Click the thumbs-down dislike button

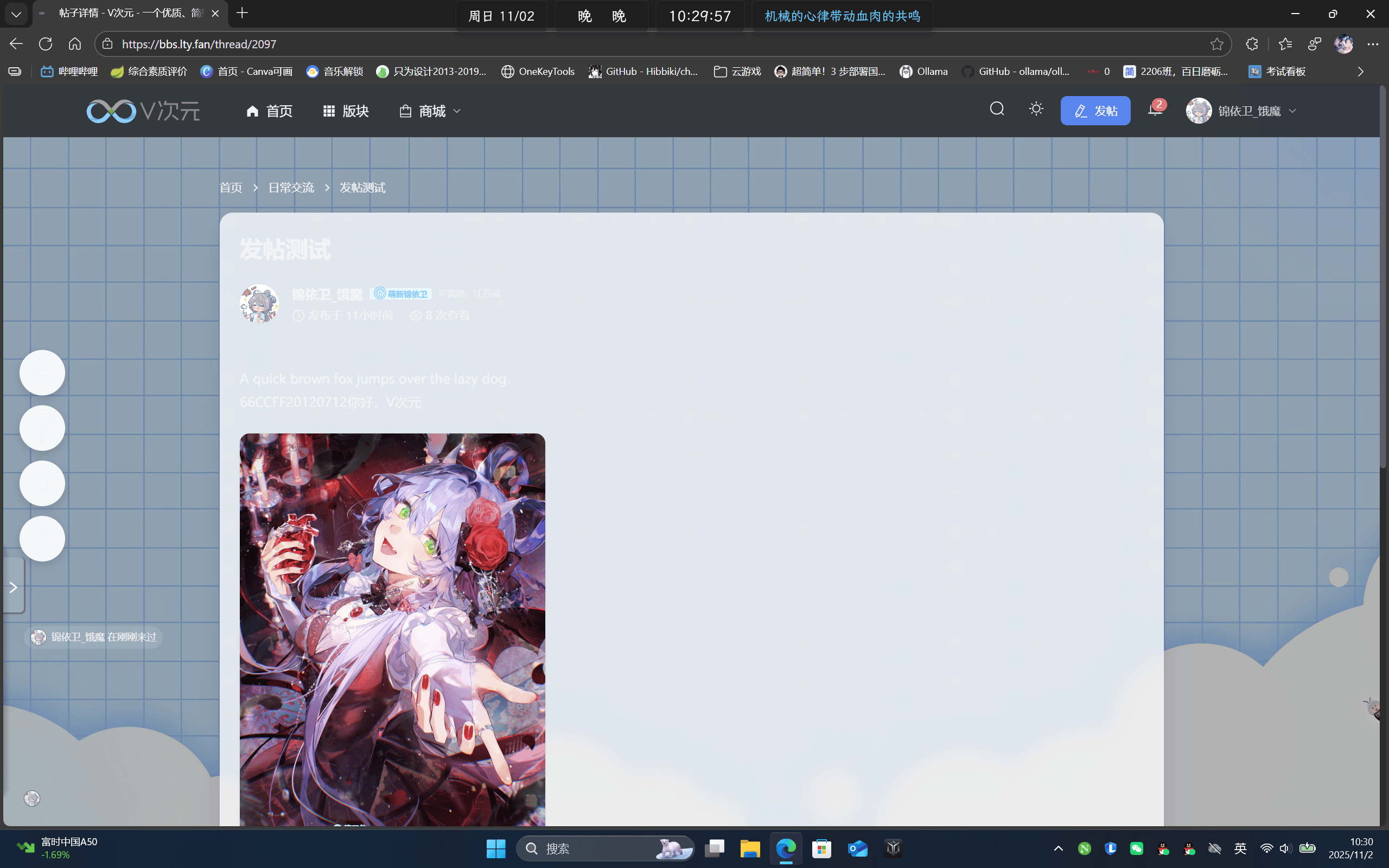click(42, 427)
